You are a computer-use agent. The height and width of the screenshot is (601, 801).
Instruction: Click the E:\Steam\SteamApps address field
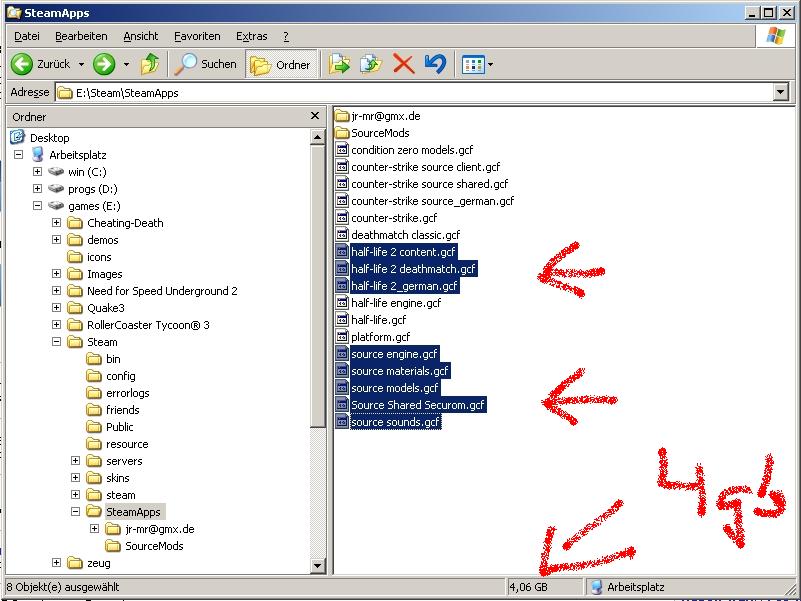(414, 93)
